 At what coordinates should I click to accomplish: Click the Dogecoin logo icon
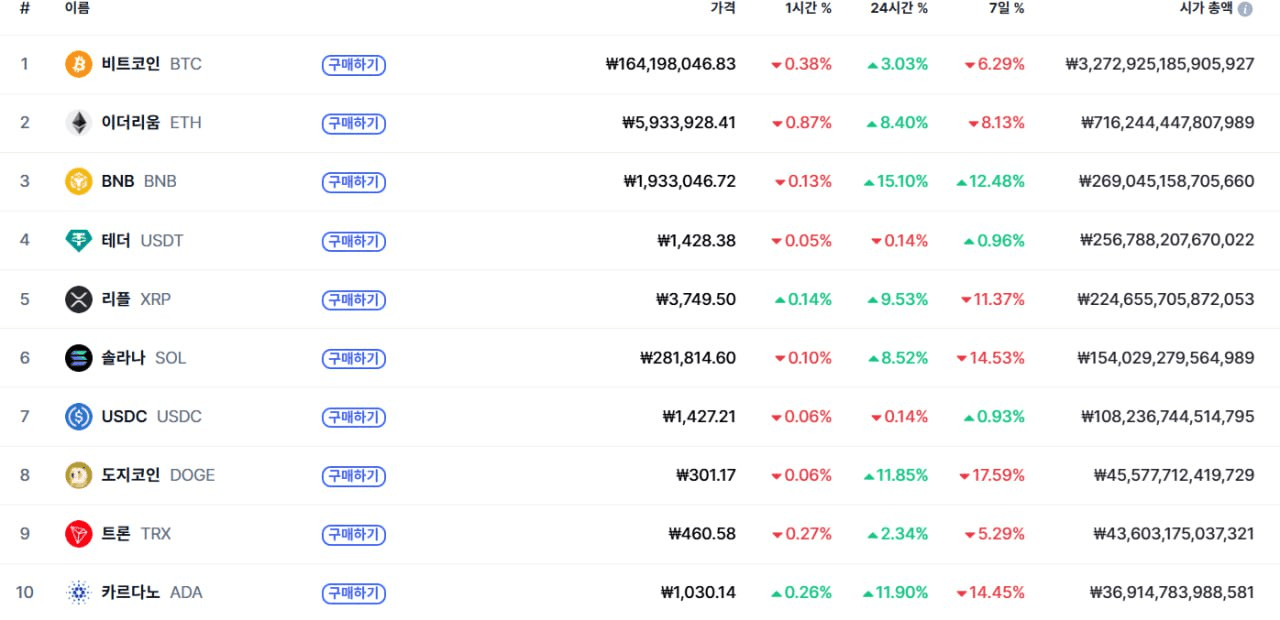(78, 475)
